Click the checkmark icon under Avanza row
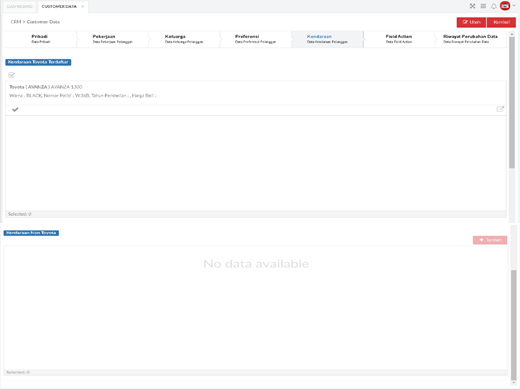 click(15, 109)
